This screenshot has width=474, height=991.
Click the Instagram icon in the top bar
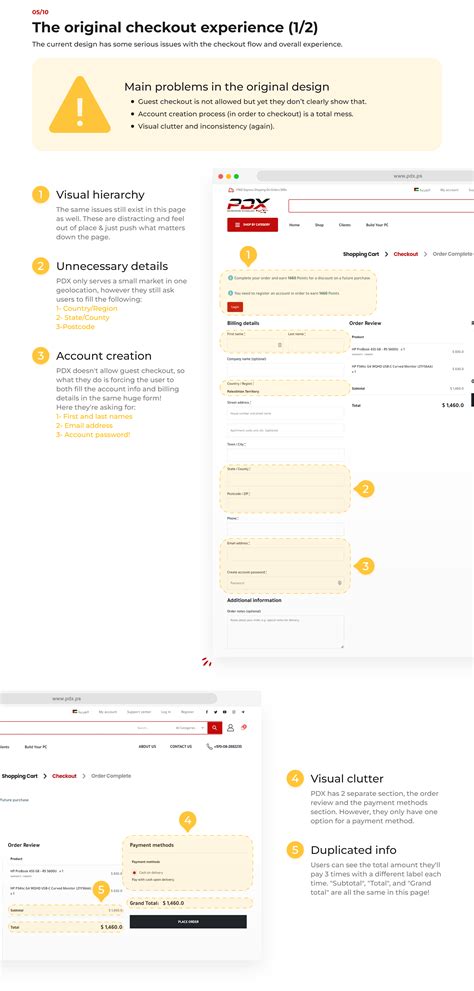pyautogui.click(x=233, y=712)
